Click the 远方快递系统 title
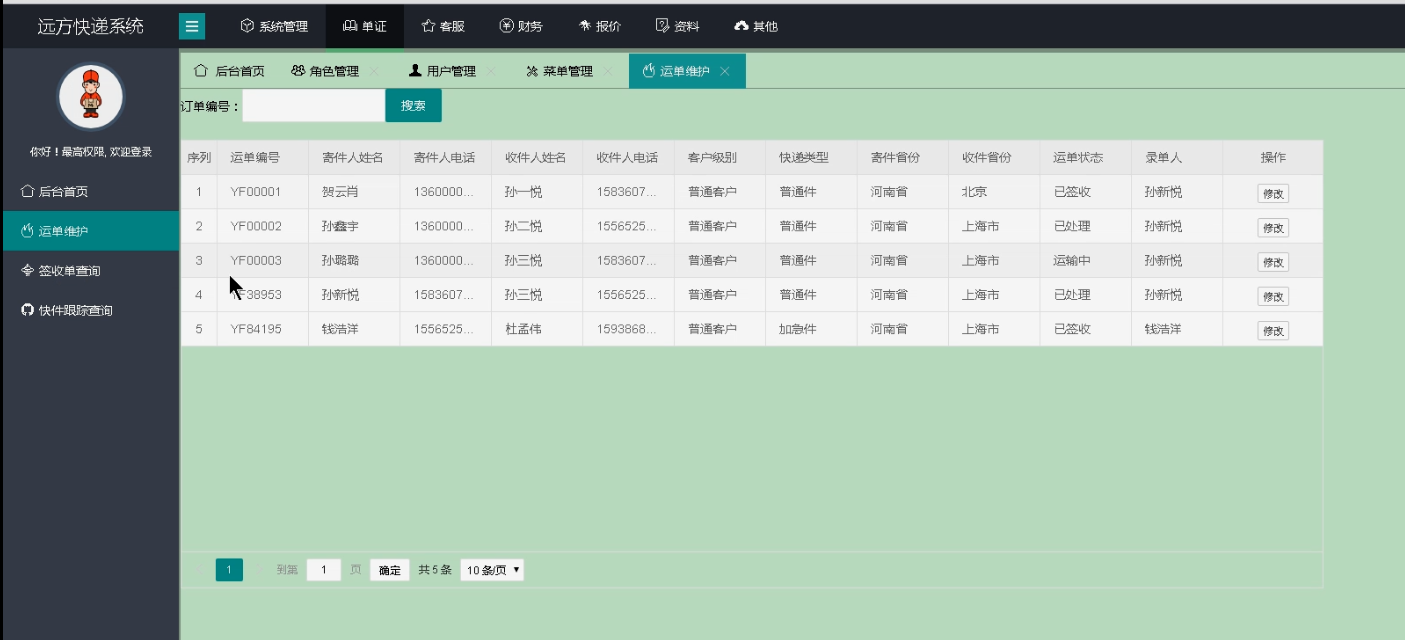Image resolution: width=1405 pixels, height=640 pixels. click(x=91, y=26)
